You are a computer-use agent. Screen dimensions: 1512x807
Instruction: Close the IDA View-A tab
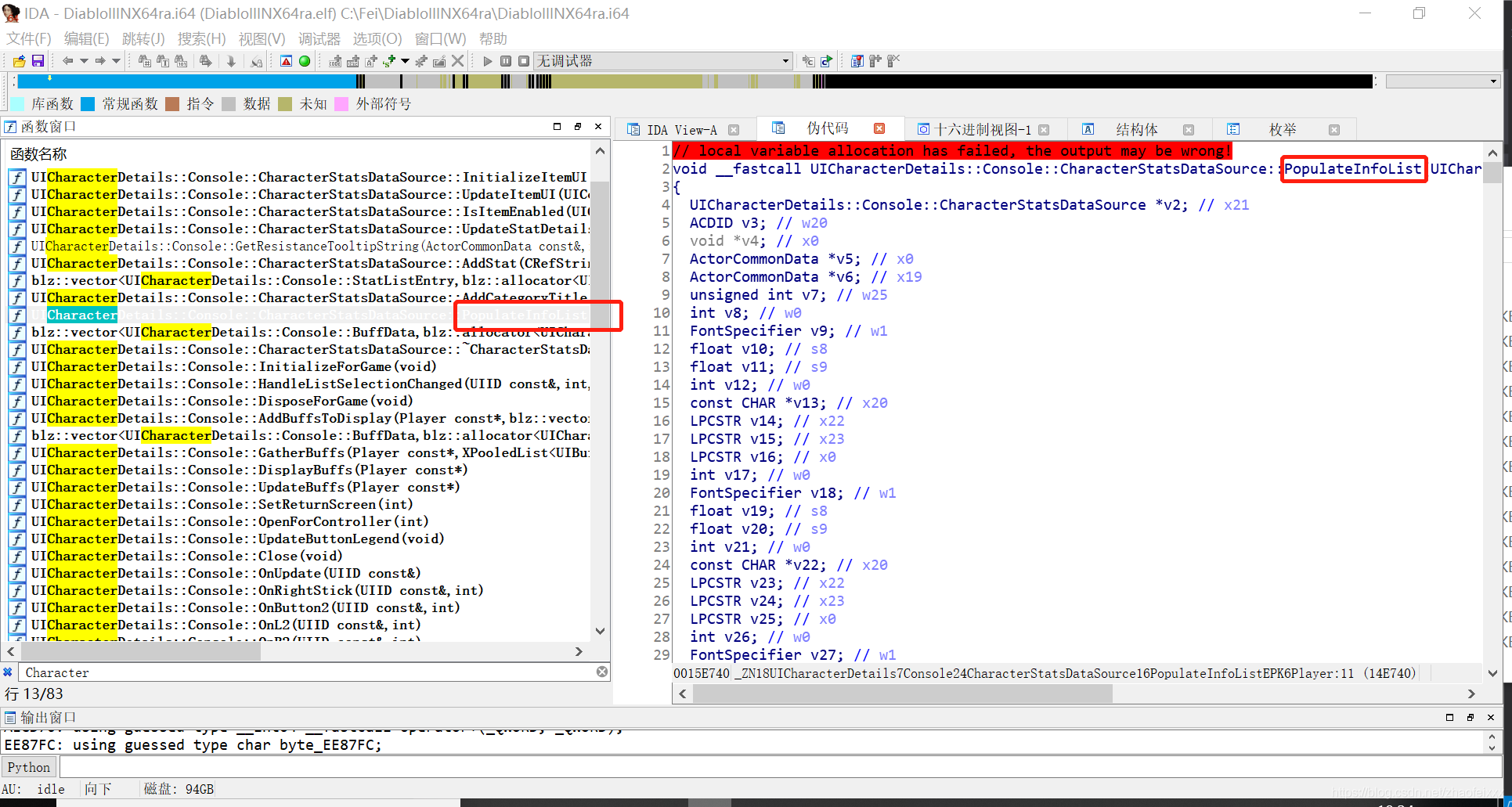click(x=734, y=130)
